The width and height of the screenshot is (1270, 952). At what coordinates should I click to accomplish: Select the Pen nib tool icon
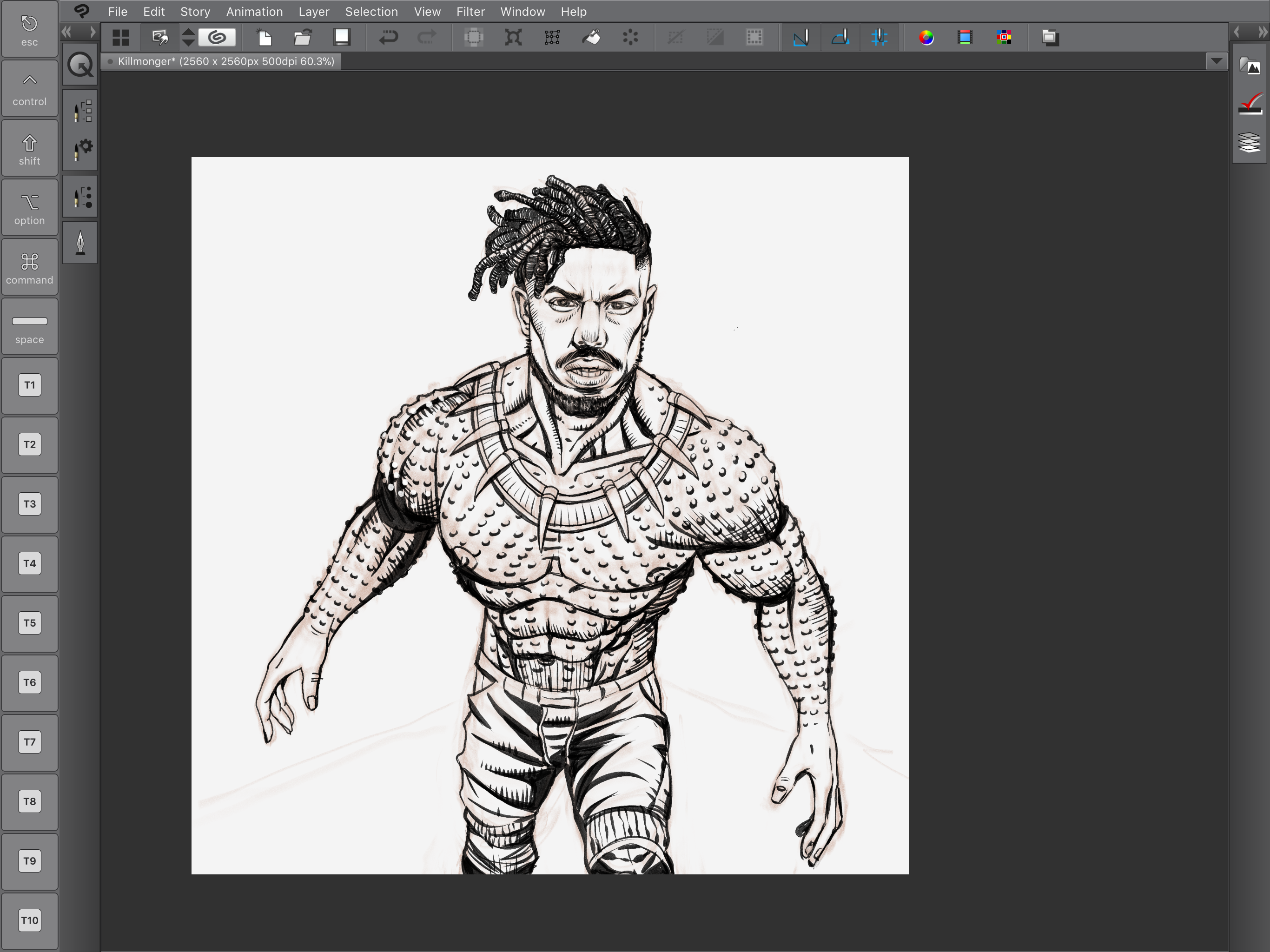pos(80,243)
